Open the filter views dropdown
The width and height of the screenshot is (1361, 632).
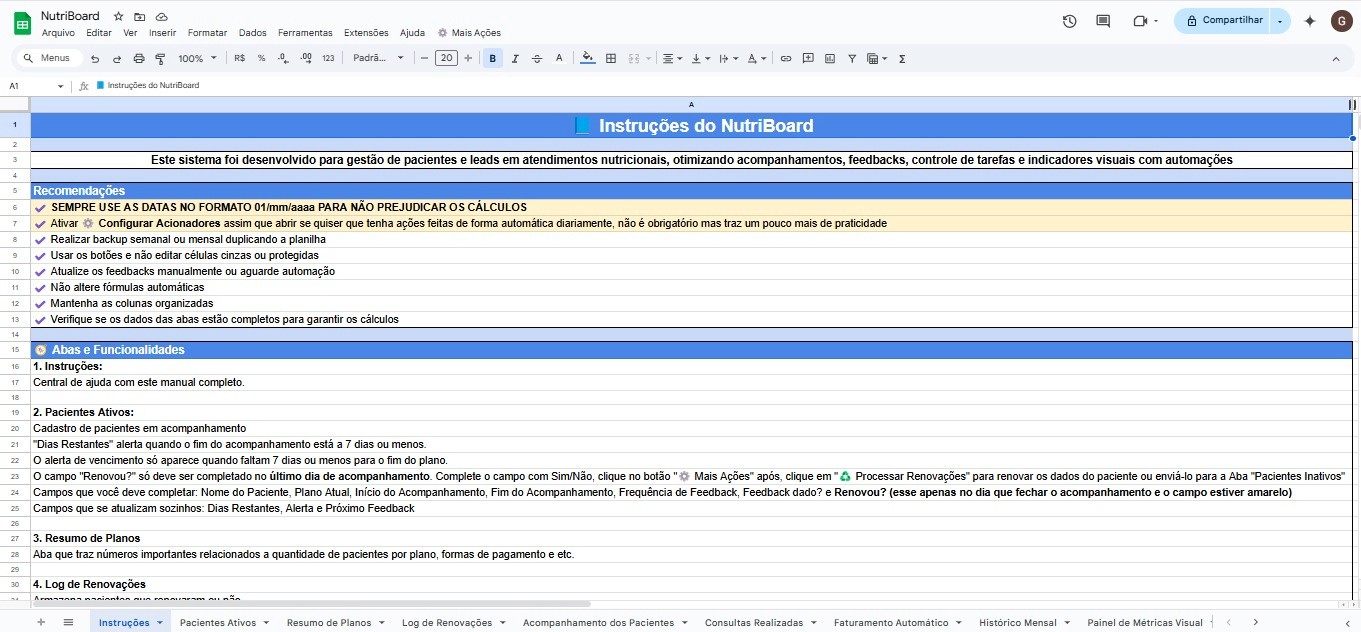(x=877, y=59)
